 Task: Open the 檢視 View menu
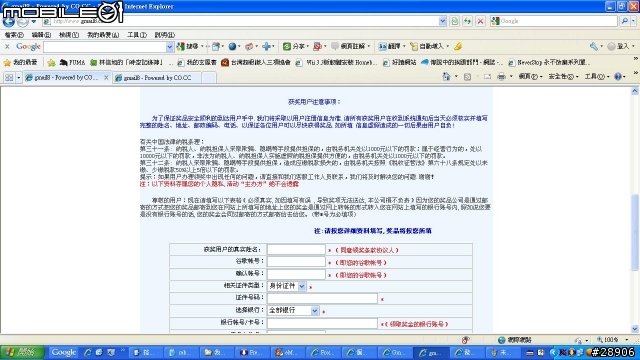click(69, 35)
